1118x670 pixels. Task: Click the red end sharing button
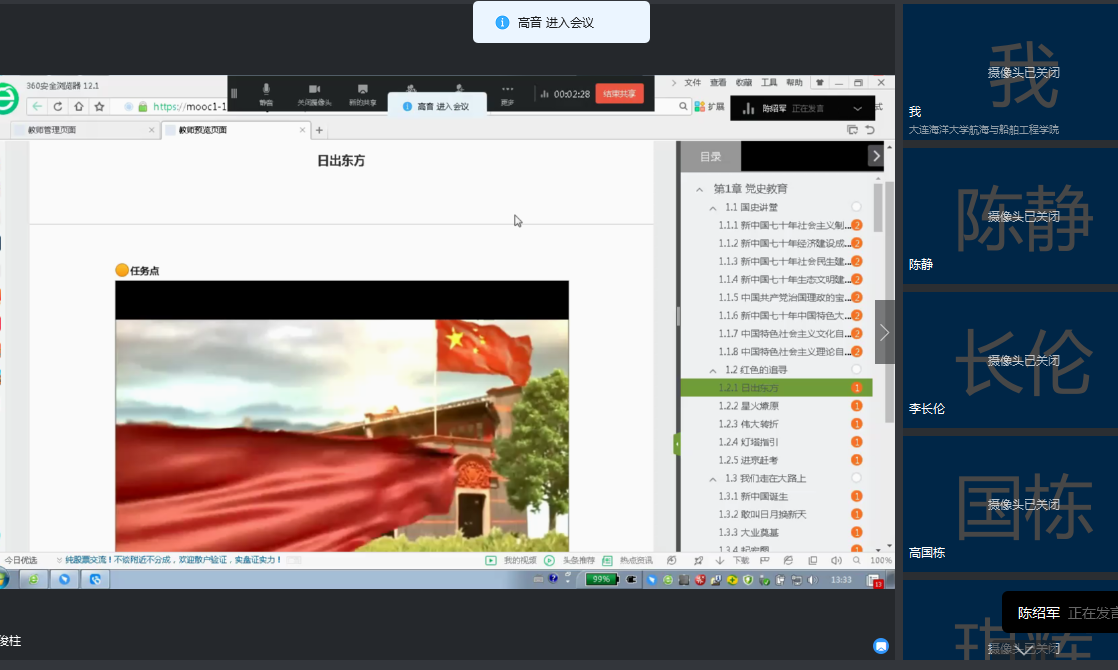click(619, 94)
